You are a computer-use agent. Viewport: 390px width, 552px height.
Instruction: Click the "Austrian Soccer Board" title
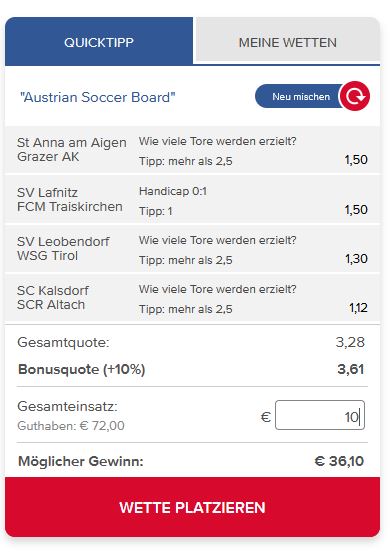click(98, 97)
